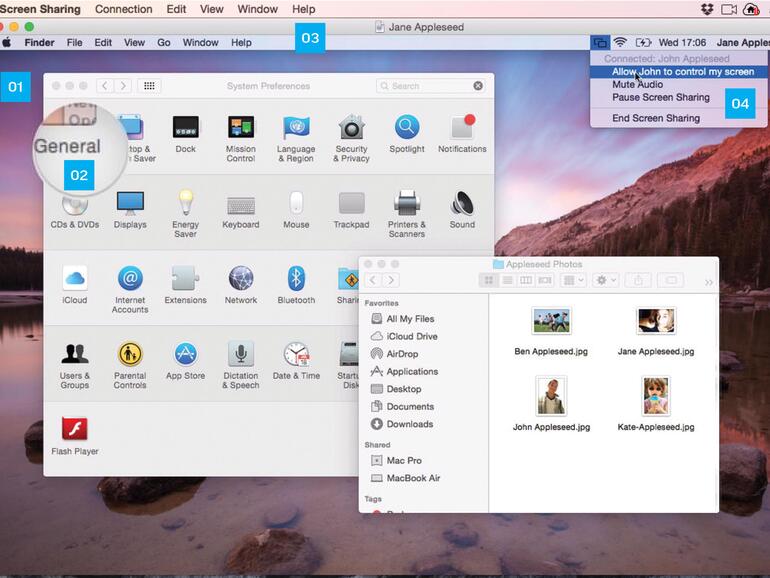Select Jane Appleseed.jpg thumbnail
Viewport: 770px width, 578px height.
coord(656,321)
